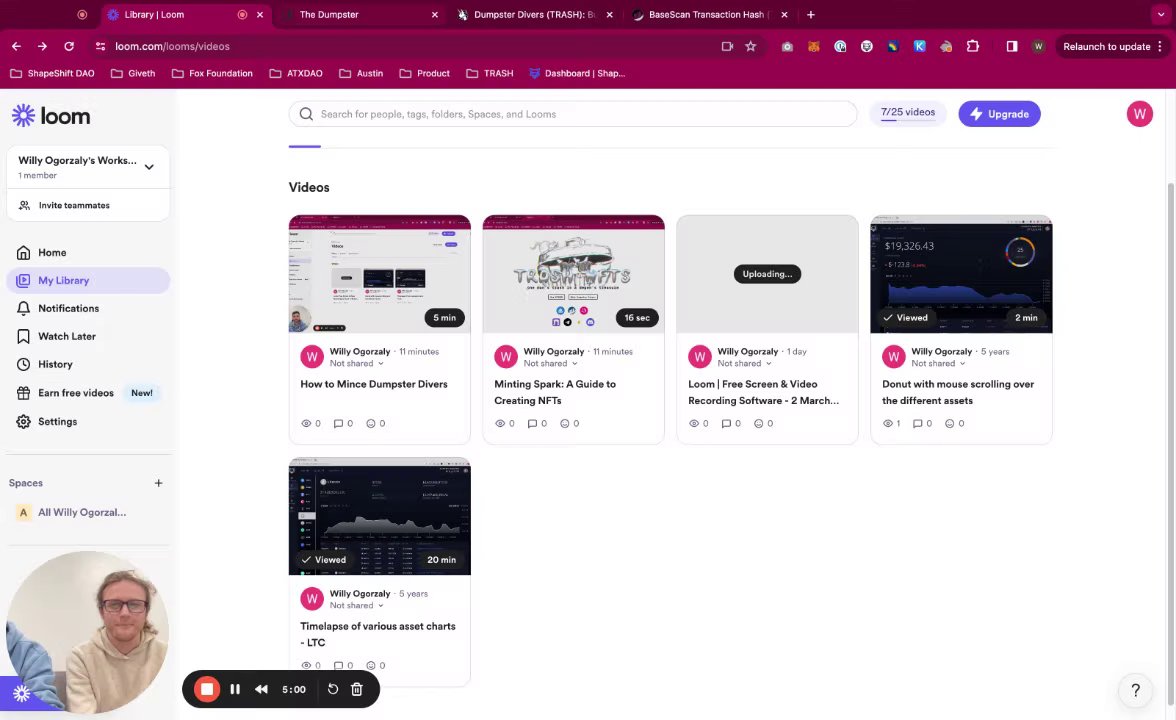The width and height of the screenshot is (1176, 720).
Task: Open Earn free videos page
Action: coord(88,393)
